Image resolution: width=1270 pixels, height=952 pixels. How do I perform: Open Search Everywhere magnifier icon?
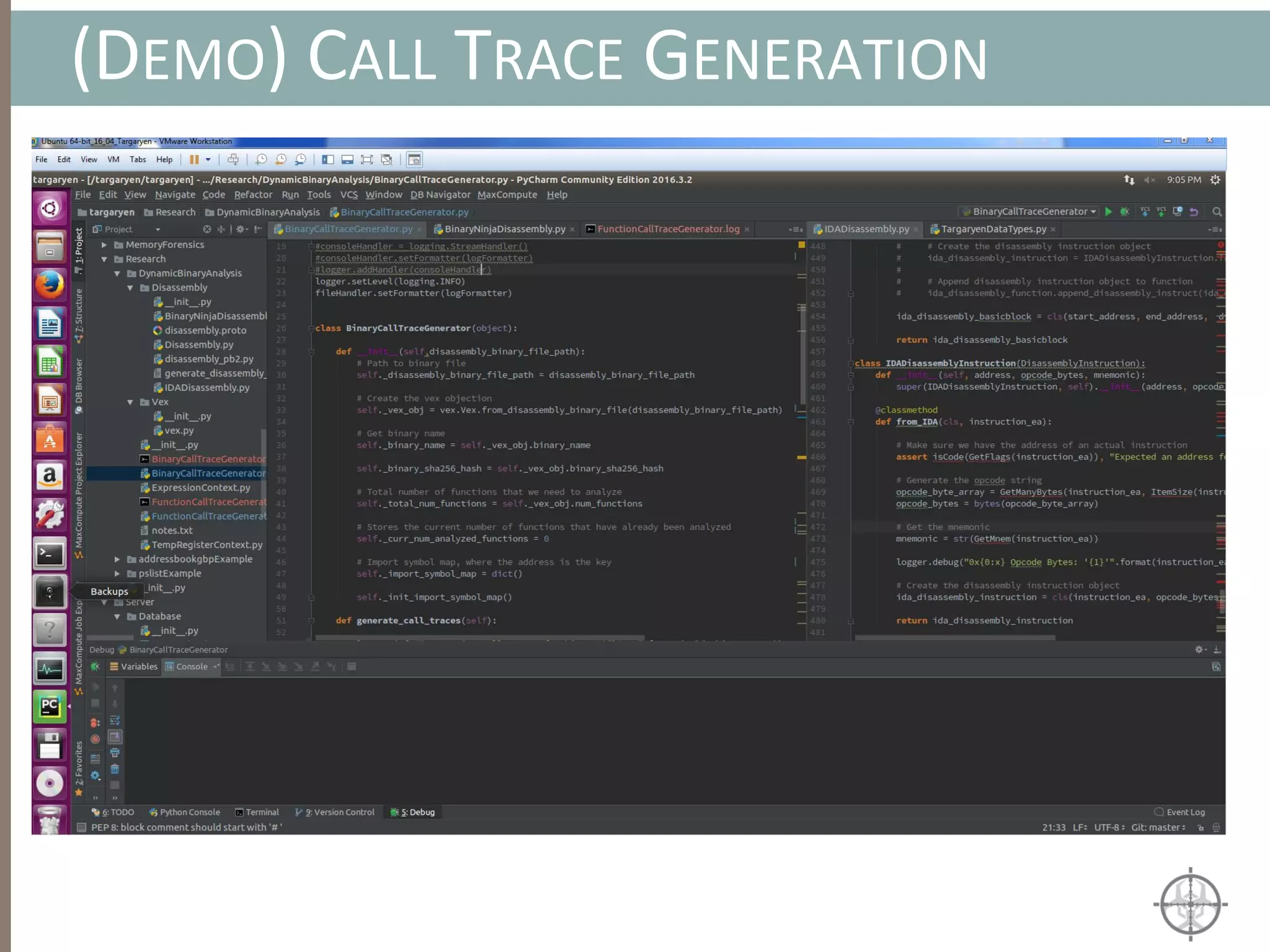pos(1217,212)
